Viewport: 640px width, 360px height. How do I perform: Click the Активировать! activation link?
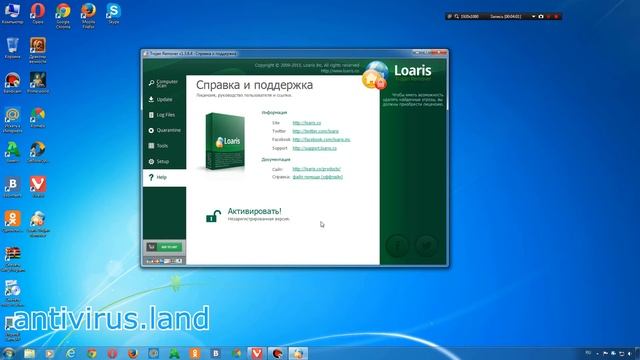[254, 211]
